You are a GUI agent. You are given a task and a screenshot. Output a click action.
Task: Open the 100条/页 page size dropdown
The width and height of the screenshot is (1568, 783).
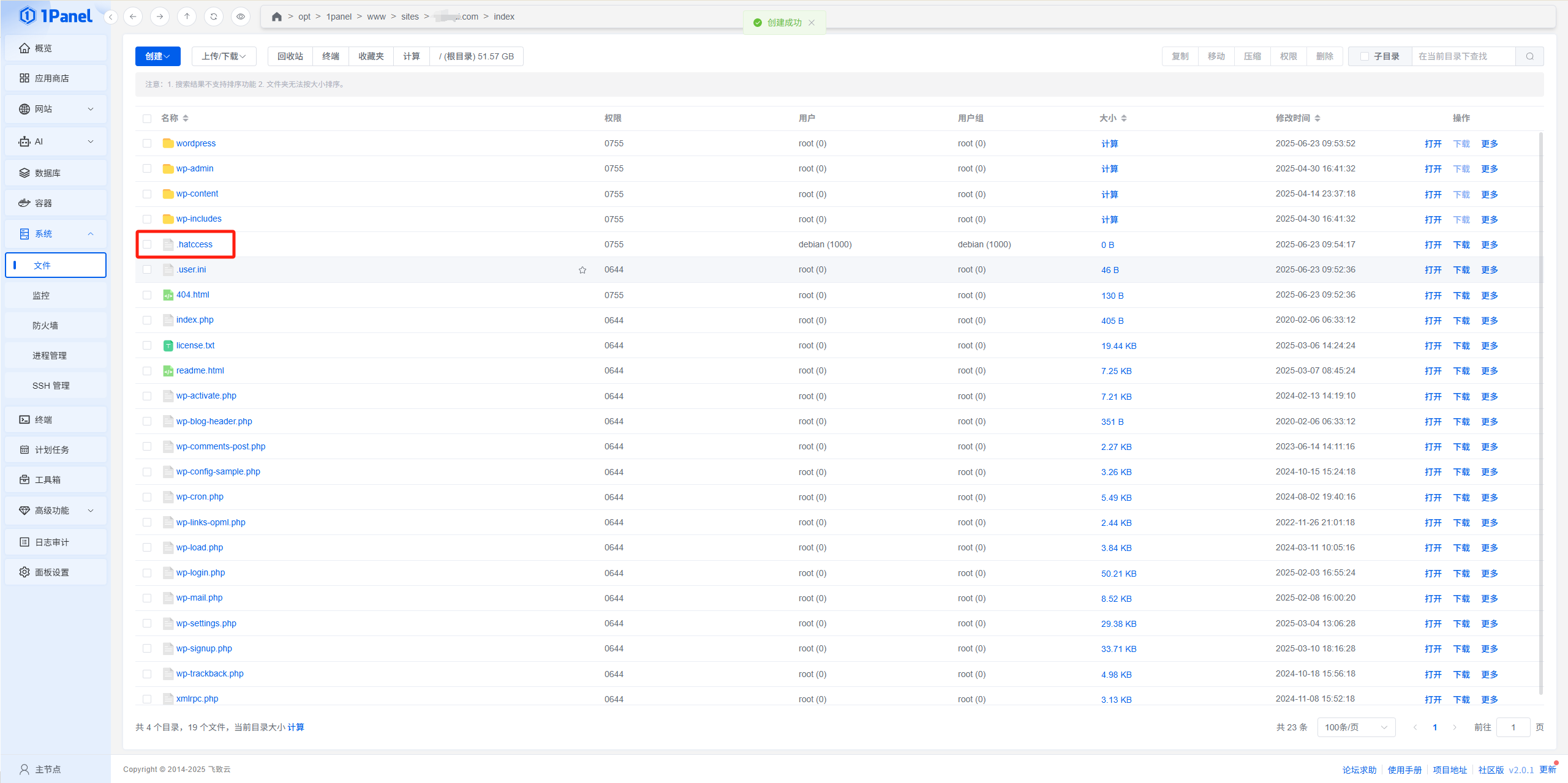1355,727
